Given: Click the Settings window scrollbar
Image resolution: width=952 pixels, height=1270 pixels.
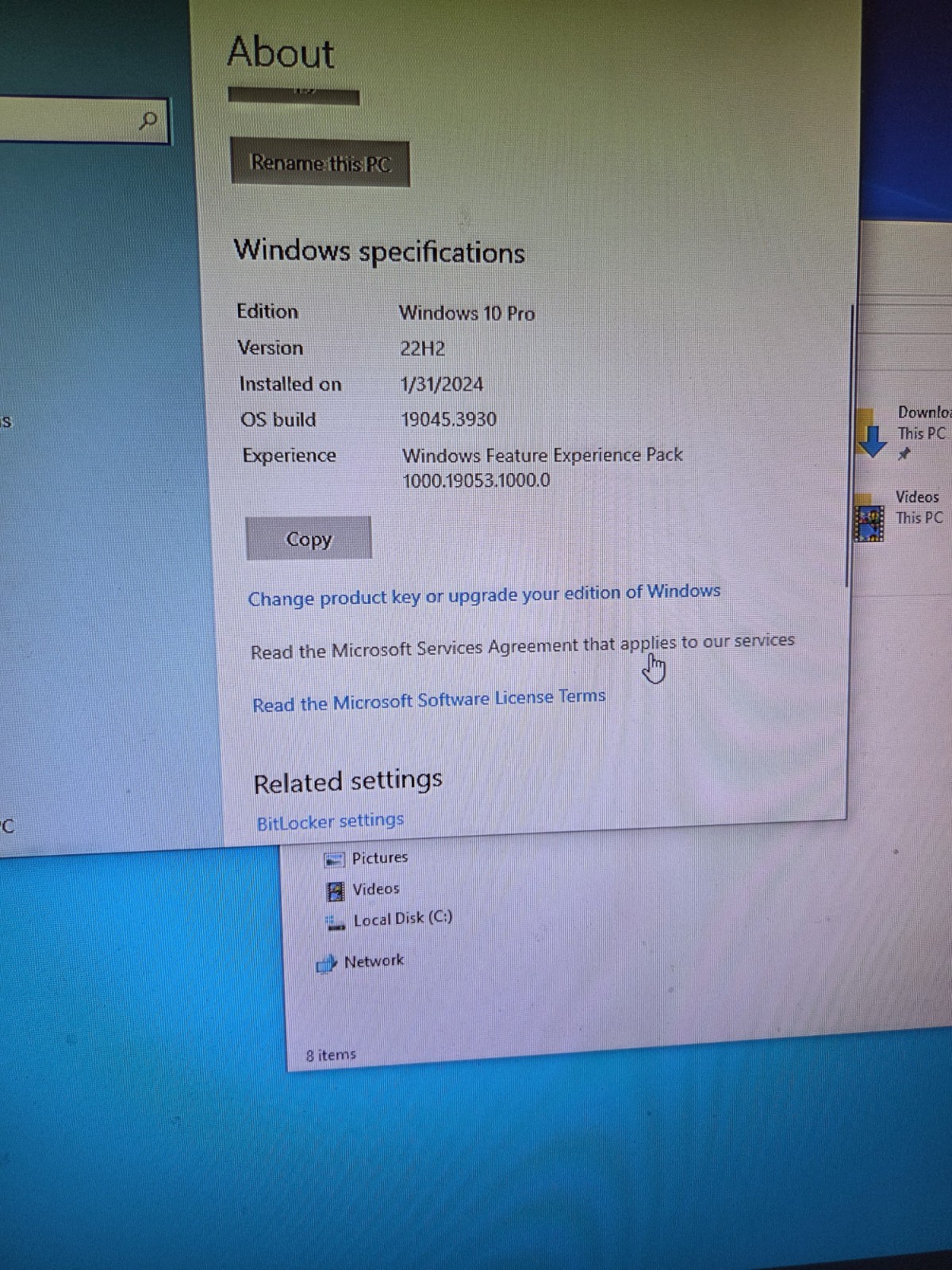Looking at the screenshot, I should [848, 444].
